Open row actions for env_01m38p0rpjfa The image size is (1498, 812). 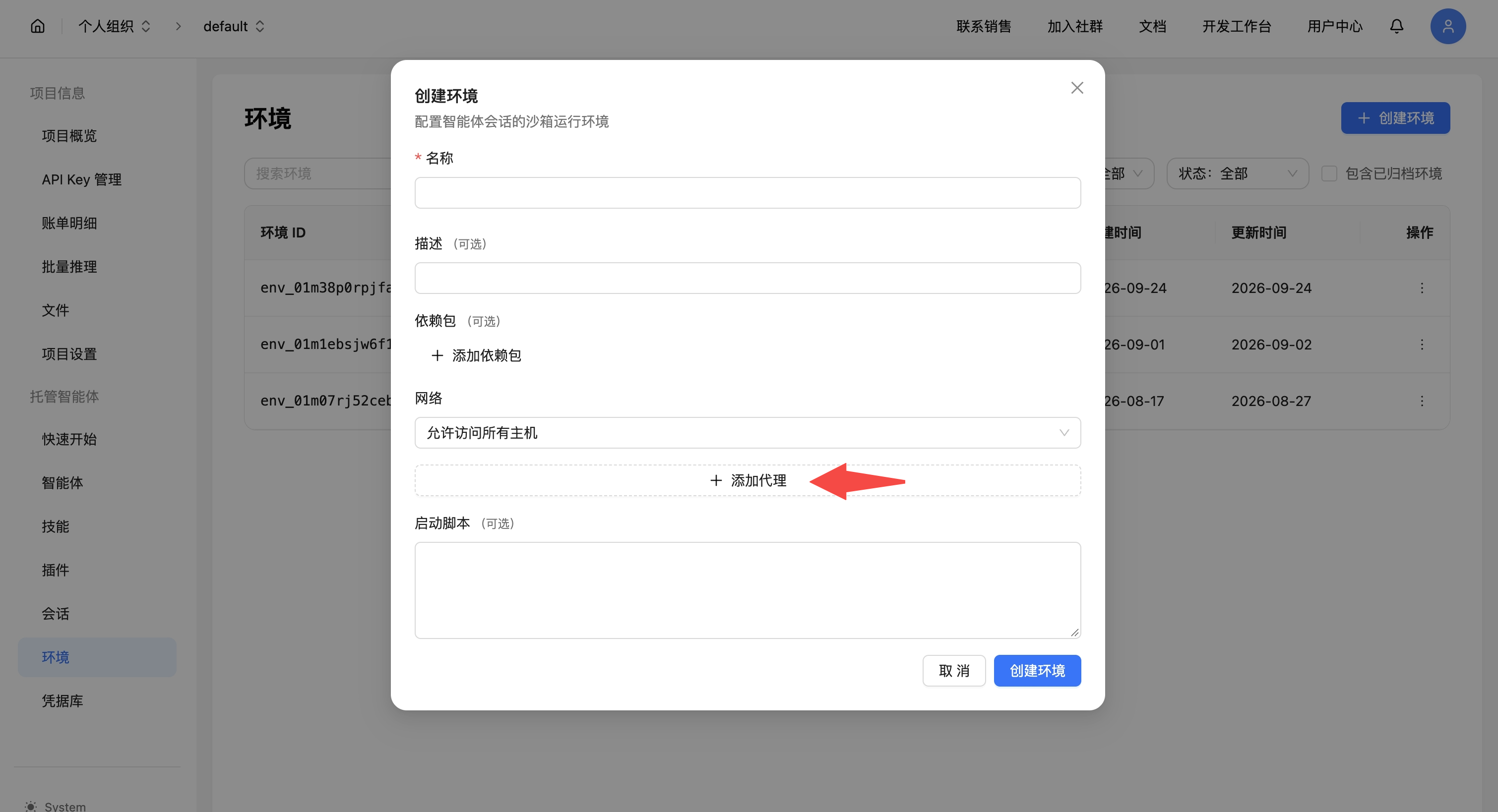(x=1422, y=289)
